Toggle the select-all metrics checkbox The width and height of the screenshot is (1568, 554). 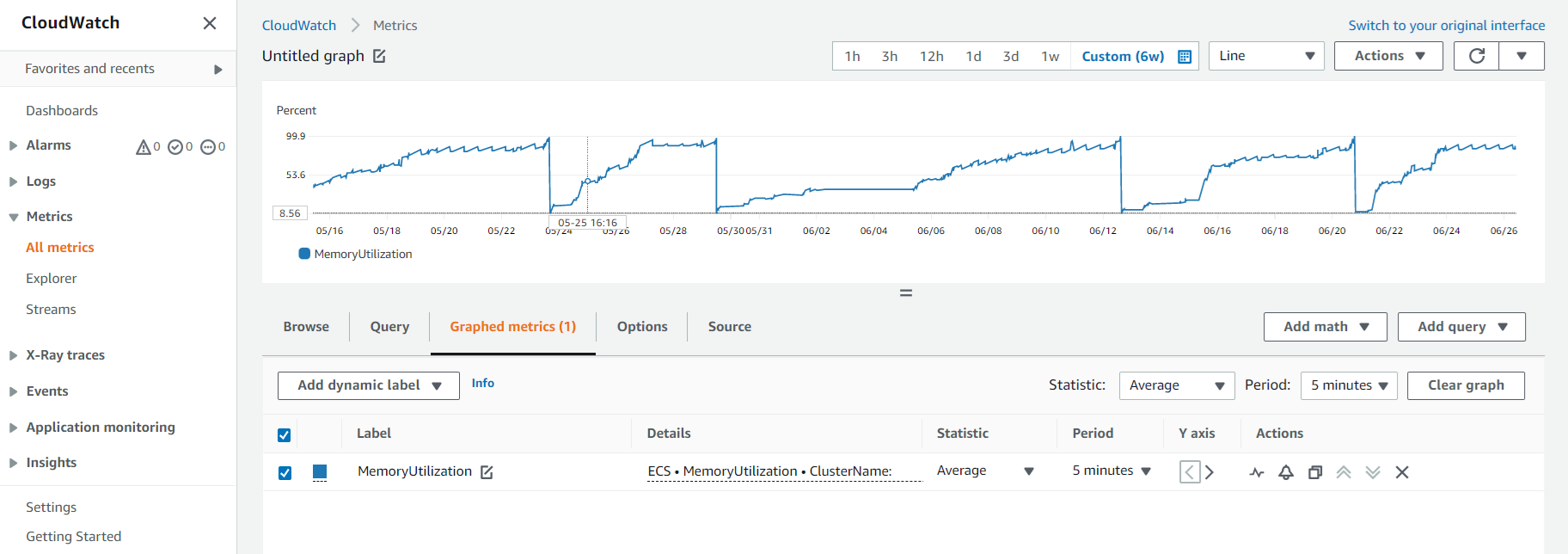tap(285, 435)
